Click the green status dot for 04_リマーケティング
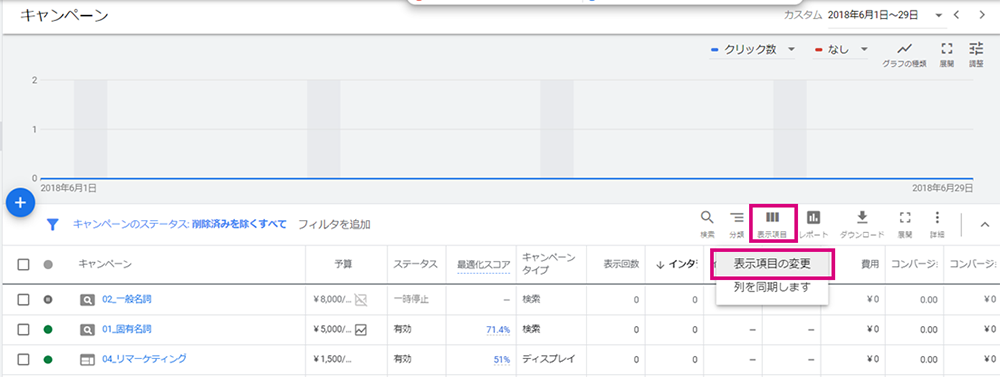 pos(48,360)
